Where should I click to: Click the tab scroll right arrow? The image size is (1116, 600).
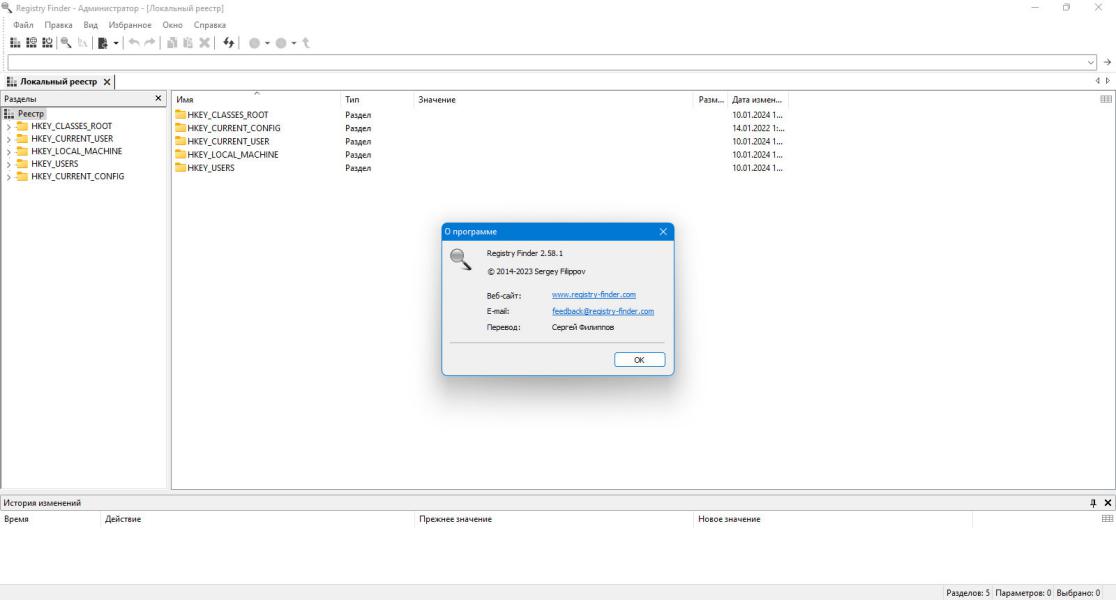(x=1107, y=81)
